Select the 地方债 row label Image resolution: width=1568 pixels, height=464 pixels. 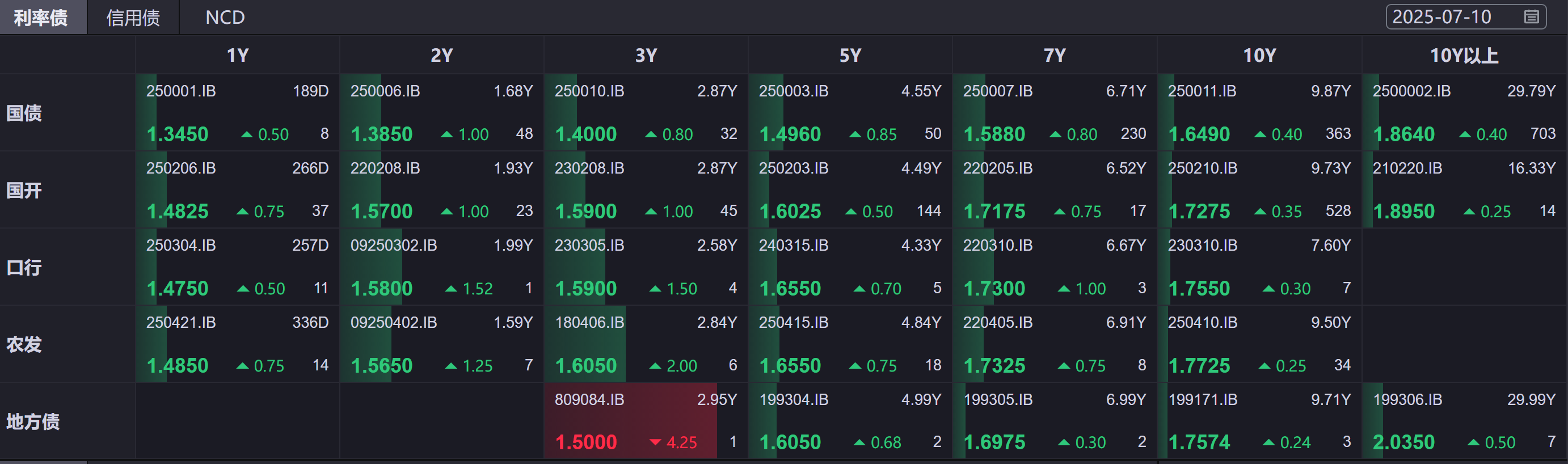[x=33, y=421]
